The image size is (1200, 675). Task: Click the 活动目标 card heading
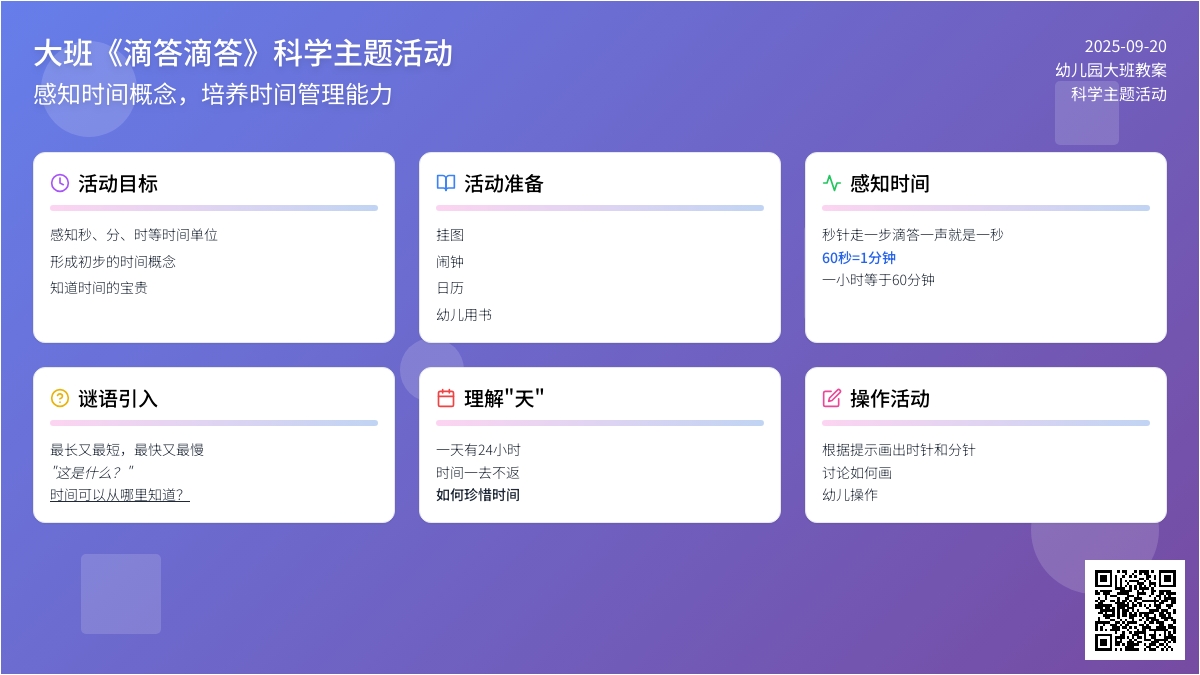click(x=118, y=184)
